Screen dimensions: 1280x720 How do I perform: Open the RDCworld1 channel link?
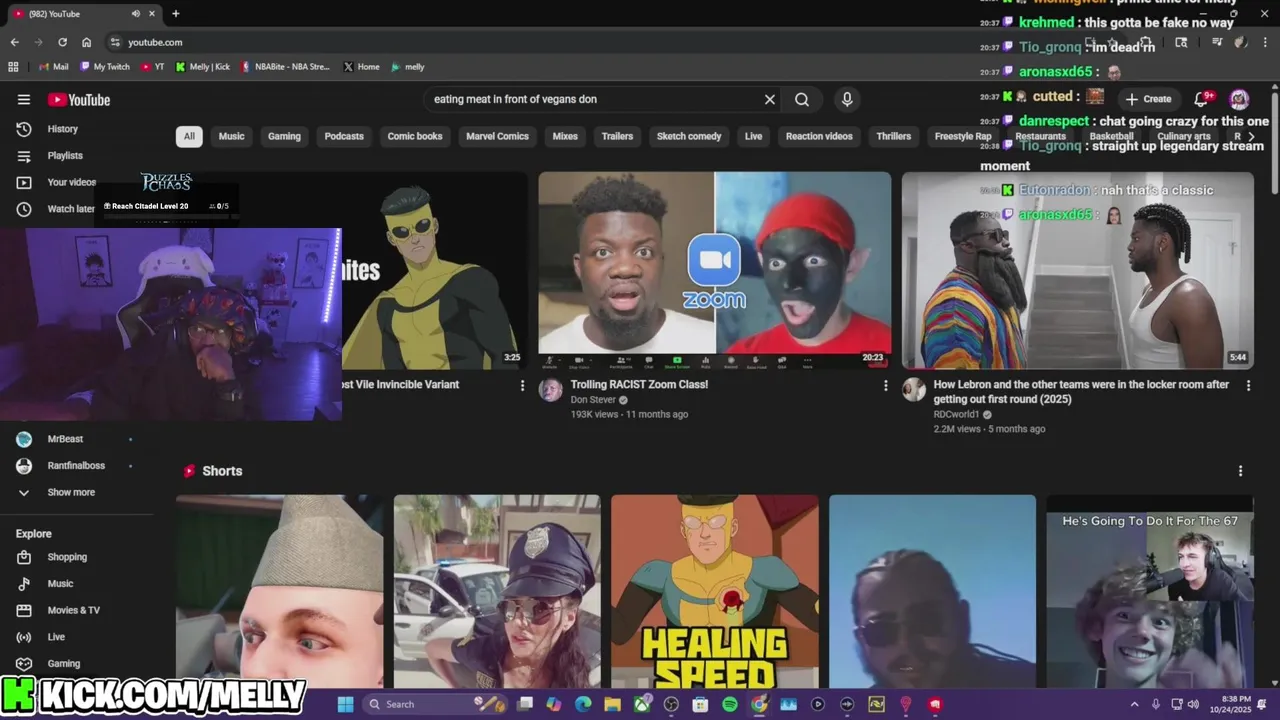tap(956, 415)
